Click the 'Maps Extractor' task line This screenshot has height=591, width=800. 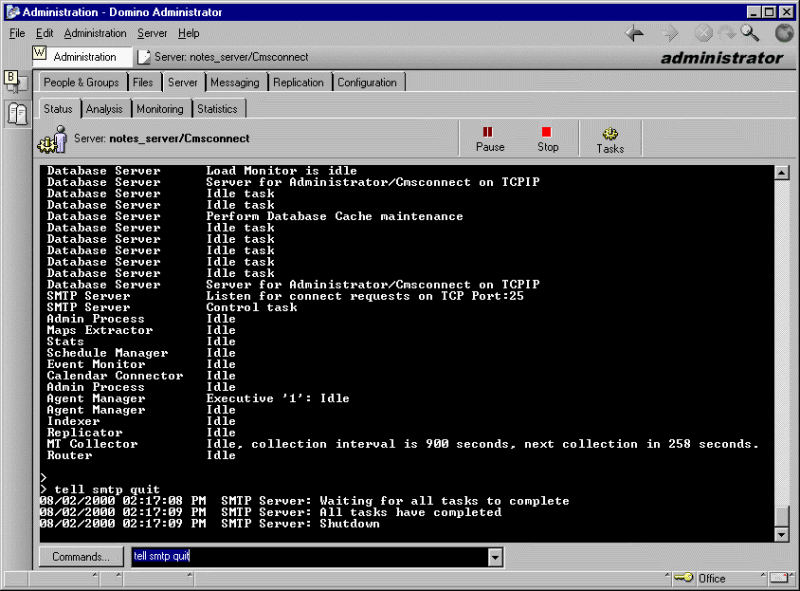[x=141, y=330]
